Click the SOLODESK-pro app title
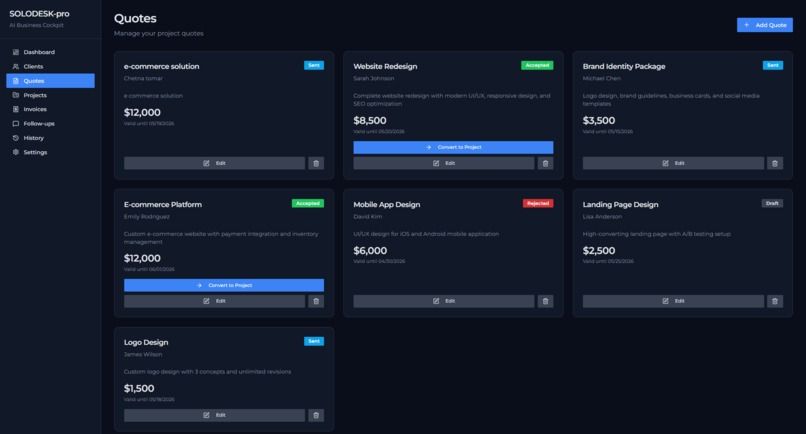 click(x=39, y=14)
